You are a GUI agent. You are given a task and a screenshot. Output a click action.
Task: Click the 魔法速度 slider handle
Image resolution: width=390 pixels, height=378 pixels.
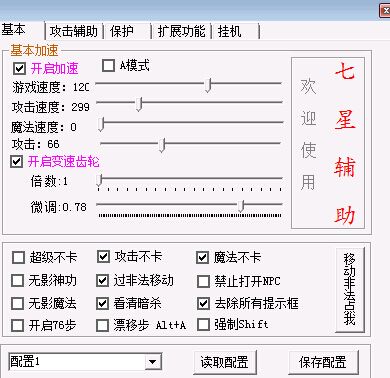(101, 124)
